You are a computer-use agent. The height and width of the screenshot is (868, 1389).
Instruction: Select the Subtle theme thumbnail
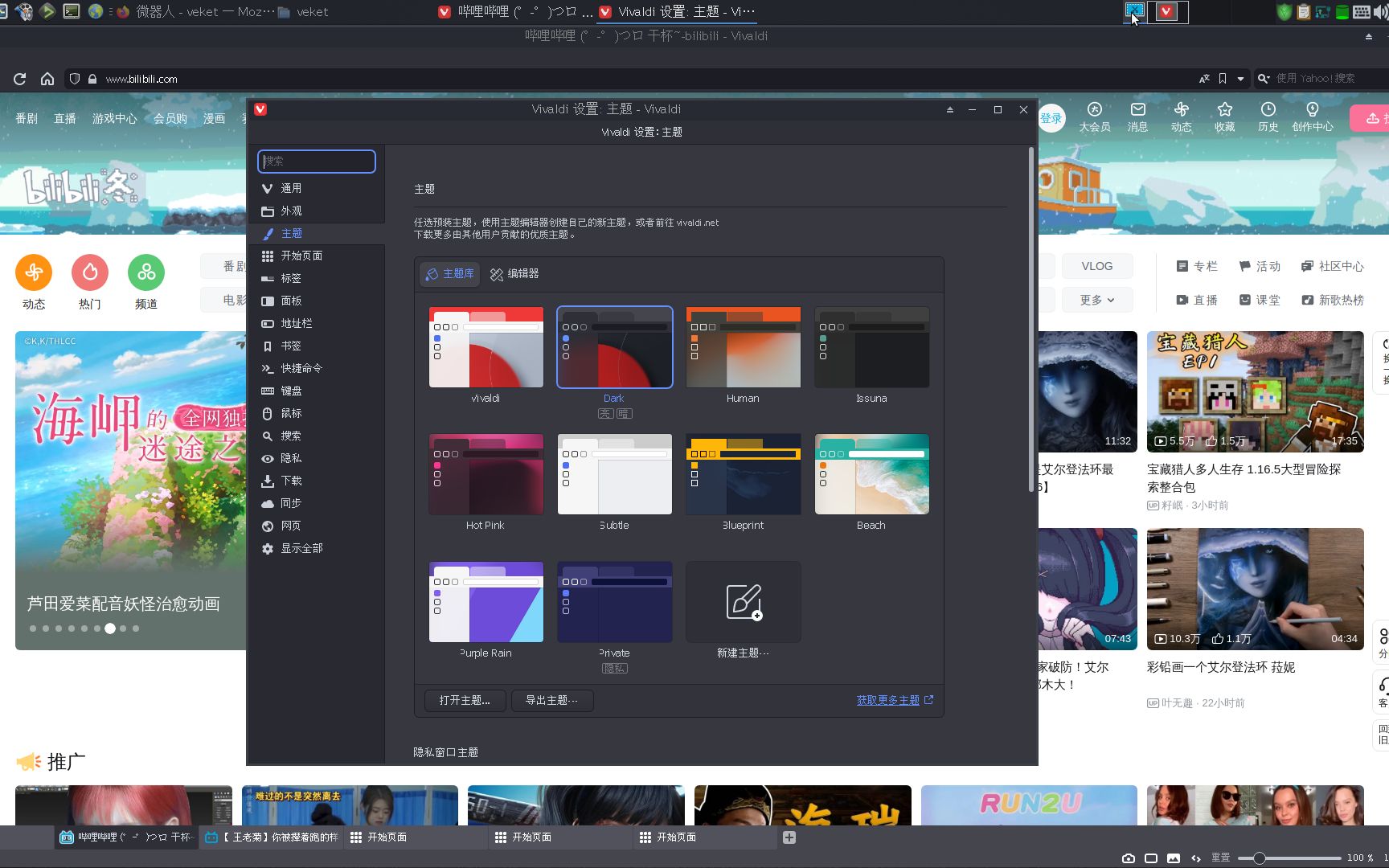615,474
